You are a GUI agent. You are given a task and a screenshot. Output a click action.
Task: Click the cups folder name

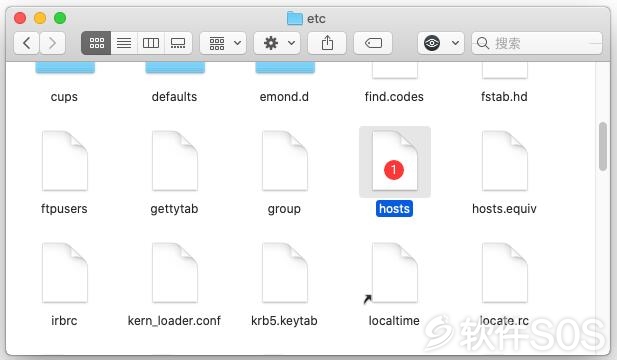(64, 97)
